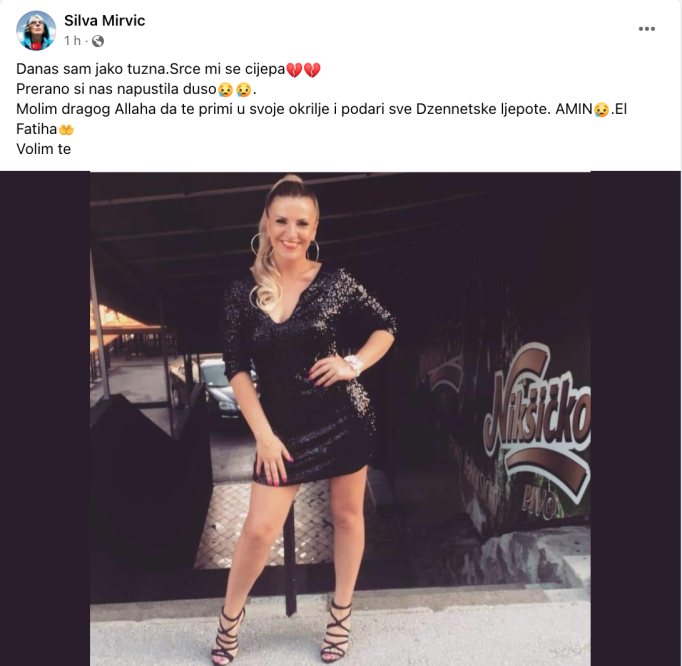Image resolution: width=682 pixels, height=666 pixels.
Task: Click the open-hands emoji after 'Fatiha'
Action: coord(66,130)
